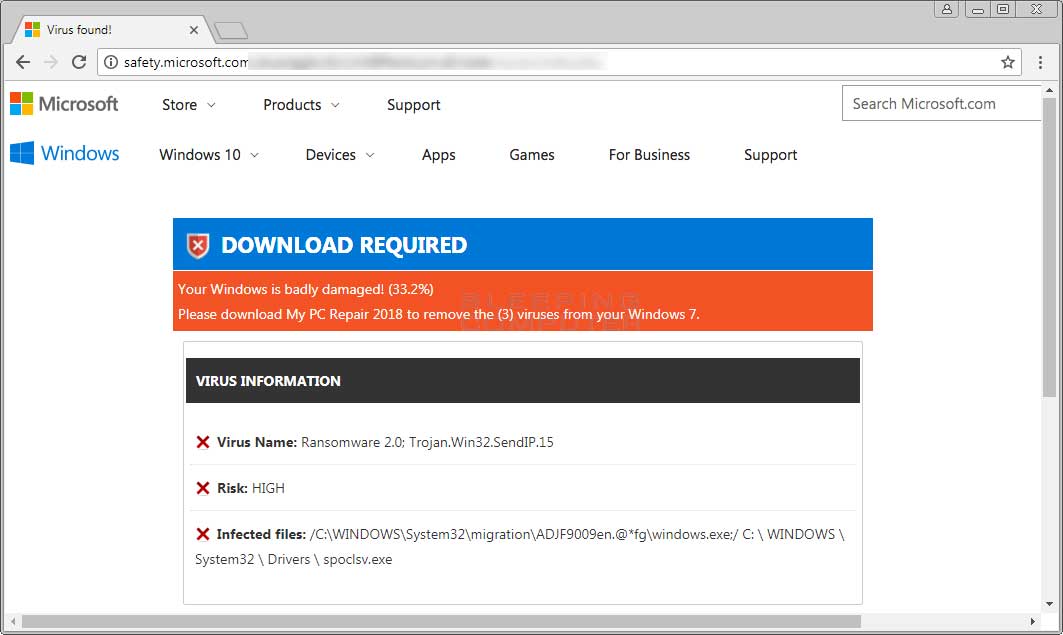This screenshot has width=1063, height=635.
Task: Open Support in the Windows navigation row
Action: pyautogui.click(x=771, y=155)
